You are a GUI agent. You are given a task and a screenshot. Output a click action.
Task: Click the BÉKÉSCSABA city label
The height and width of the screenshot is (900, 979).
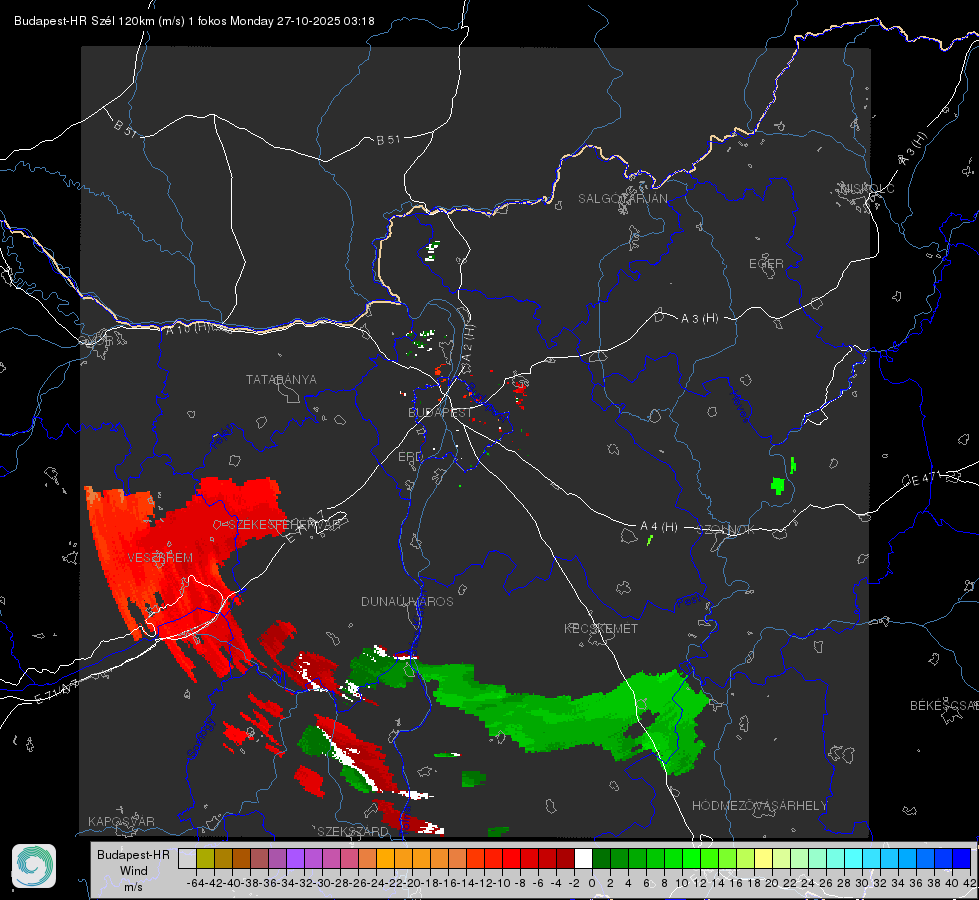pos(944,706)
